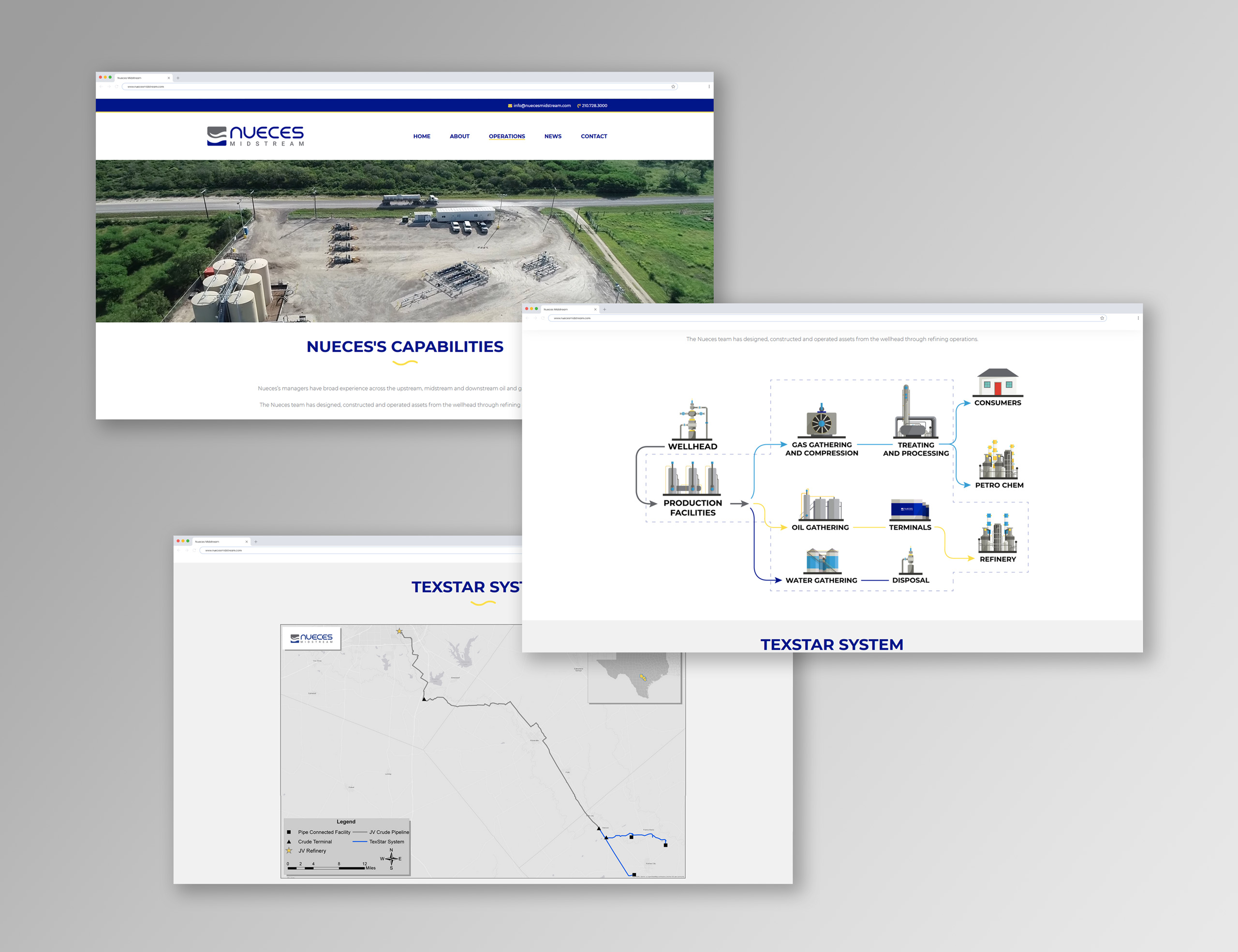Open the browser menu dots in top window
The width and height of the screenshot is (1238, 952).
pyautogui.click(x=708, y=87)
